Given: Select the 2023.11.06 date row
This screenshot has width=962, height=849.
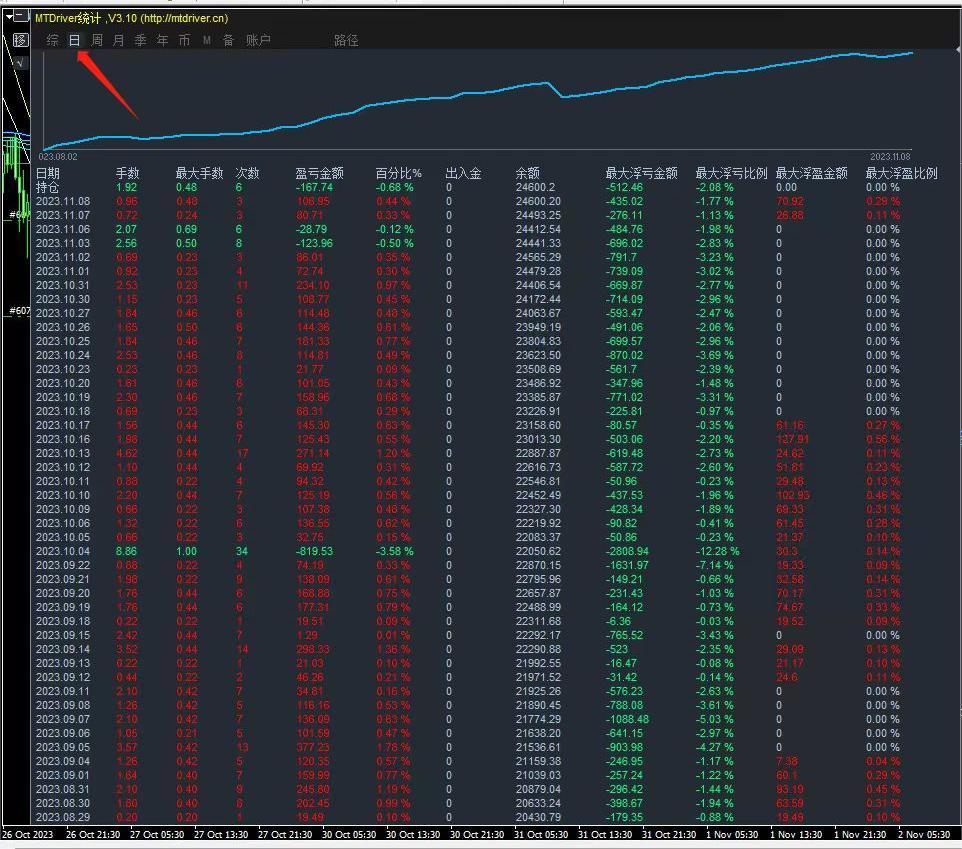Looking at the screenshot, I should [63, 229].
